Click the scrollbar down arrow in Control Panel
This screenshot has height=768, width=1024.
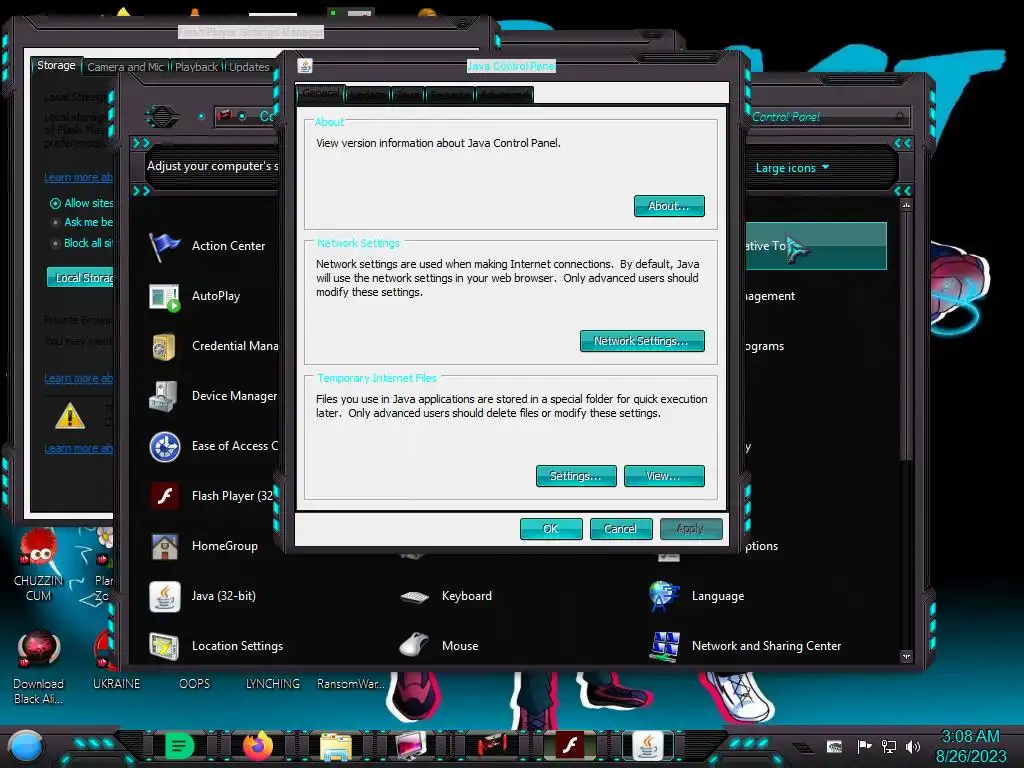tap(906, 656)
